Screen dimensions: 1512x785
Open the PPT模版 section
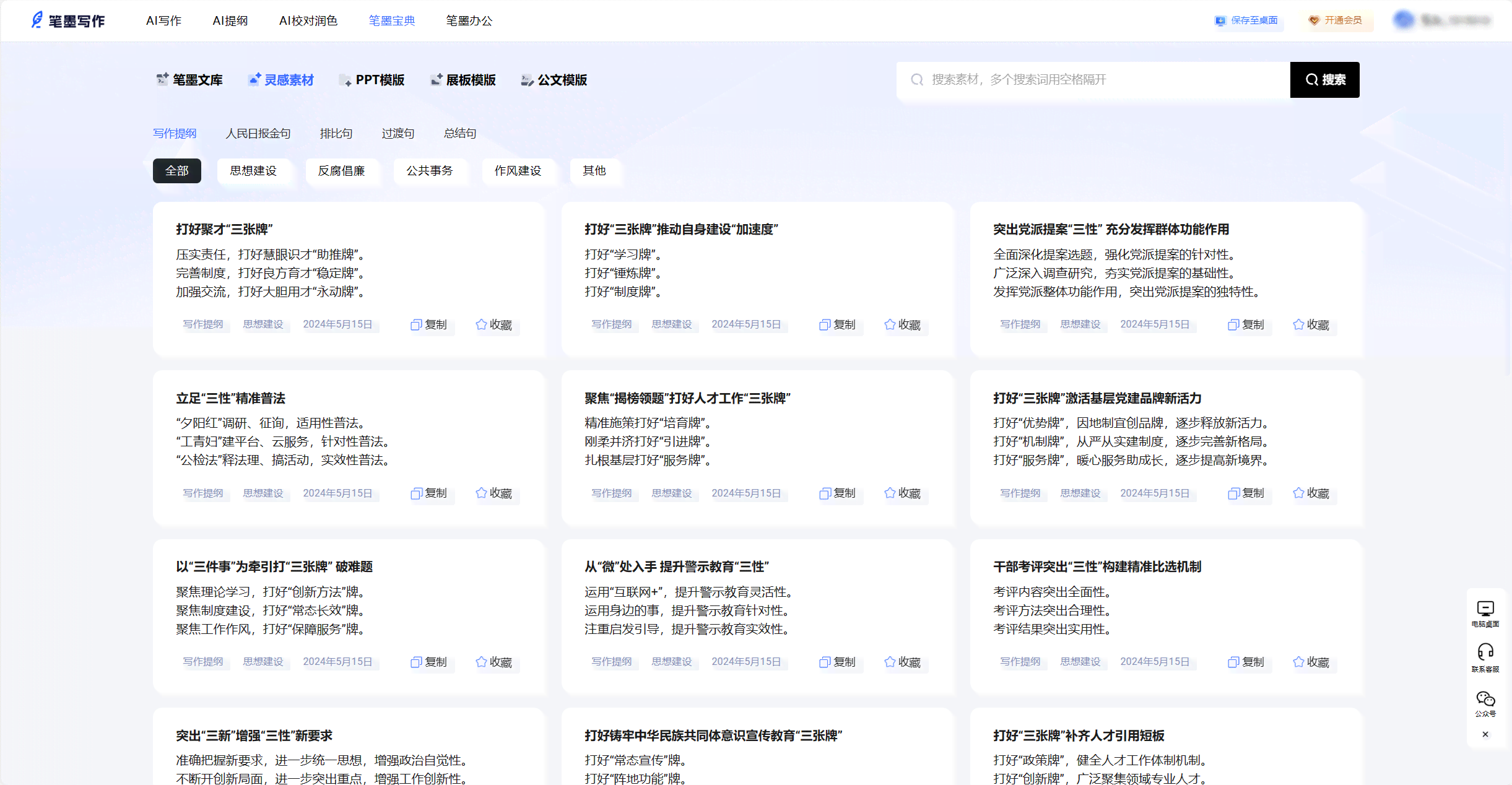click(x=372, y=80)
